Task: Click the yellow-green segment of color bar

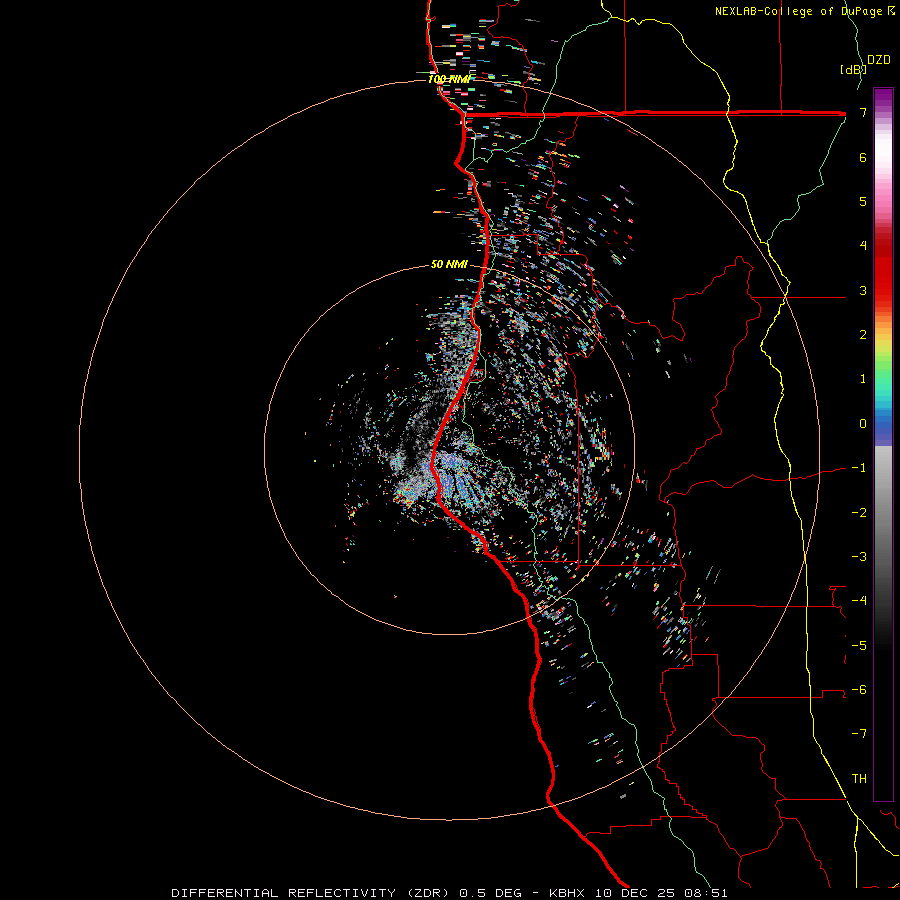Action: tap(883, 353)
